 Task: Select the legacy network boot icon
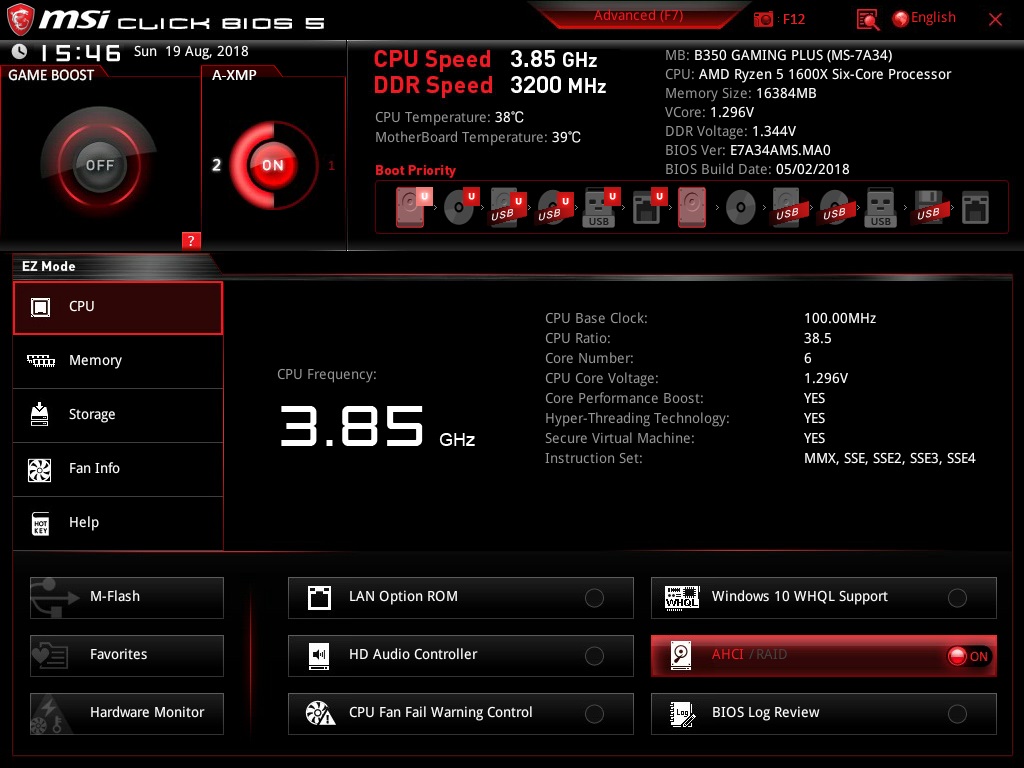coord(975,208)
